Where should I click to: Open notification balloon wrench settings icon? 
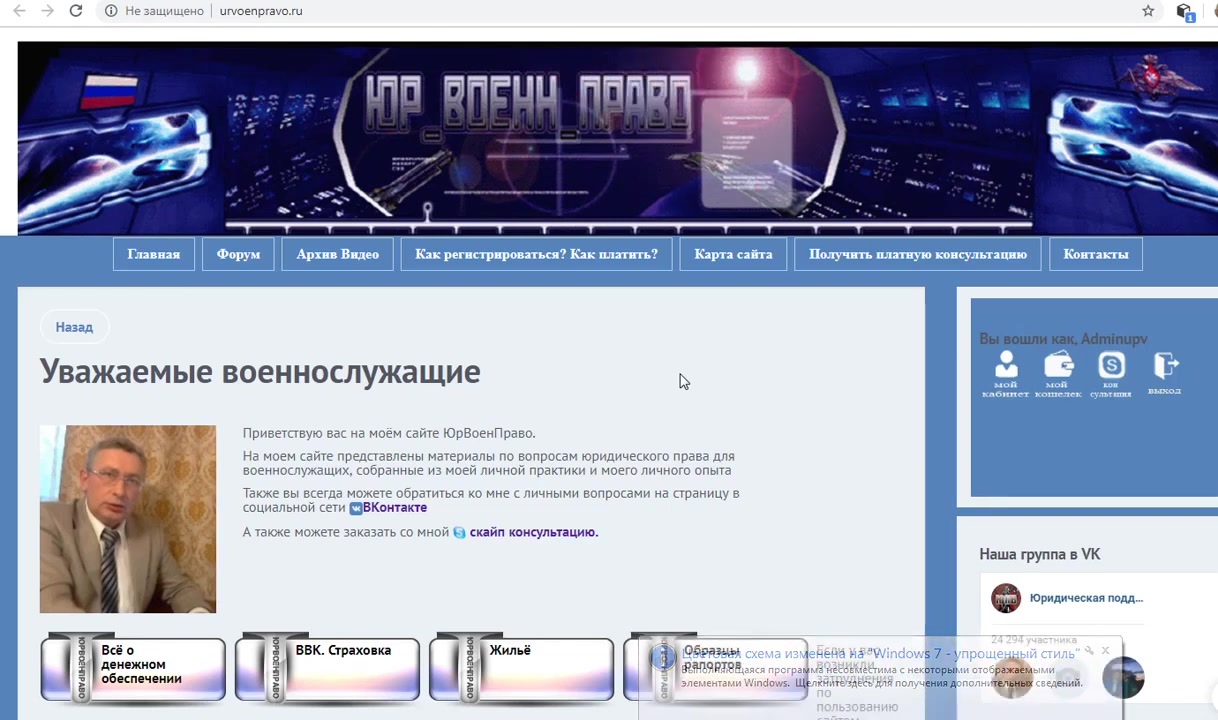[x=1089, y=651]
